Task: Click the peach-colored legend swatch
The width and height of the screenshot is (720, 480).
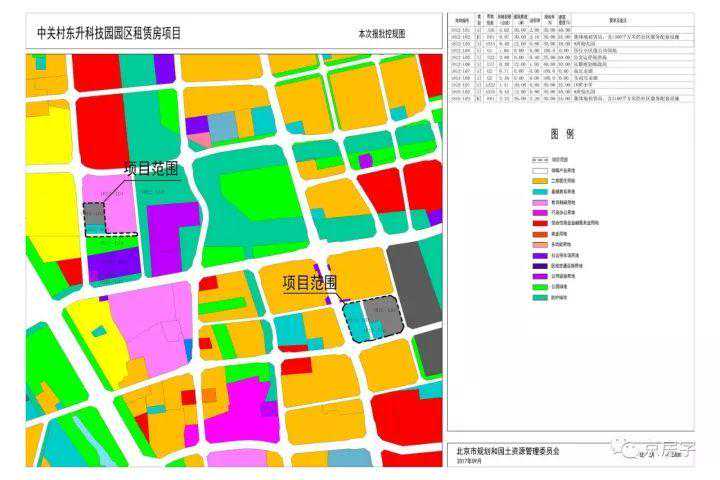Action: (x=541, y=245)
